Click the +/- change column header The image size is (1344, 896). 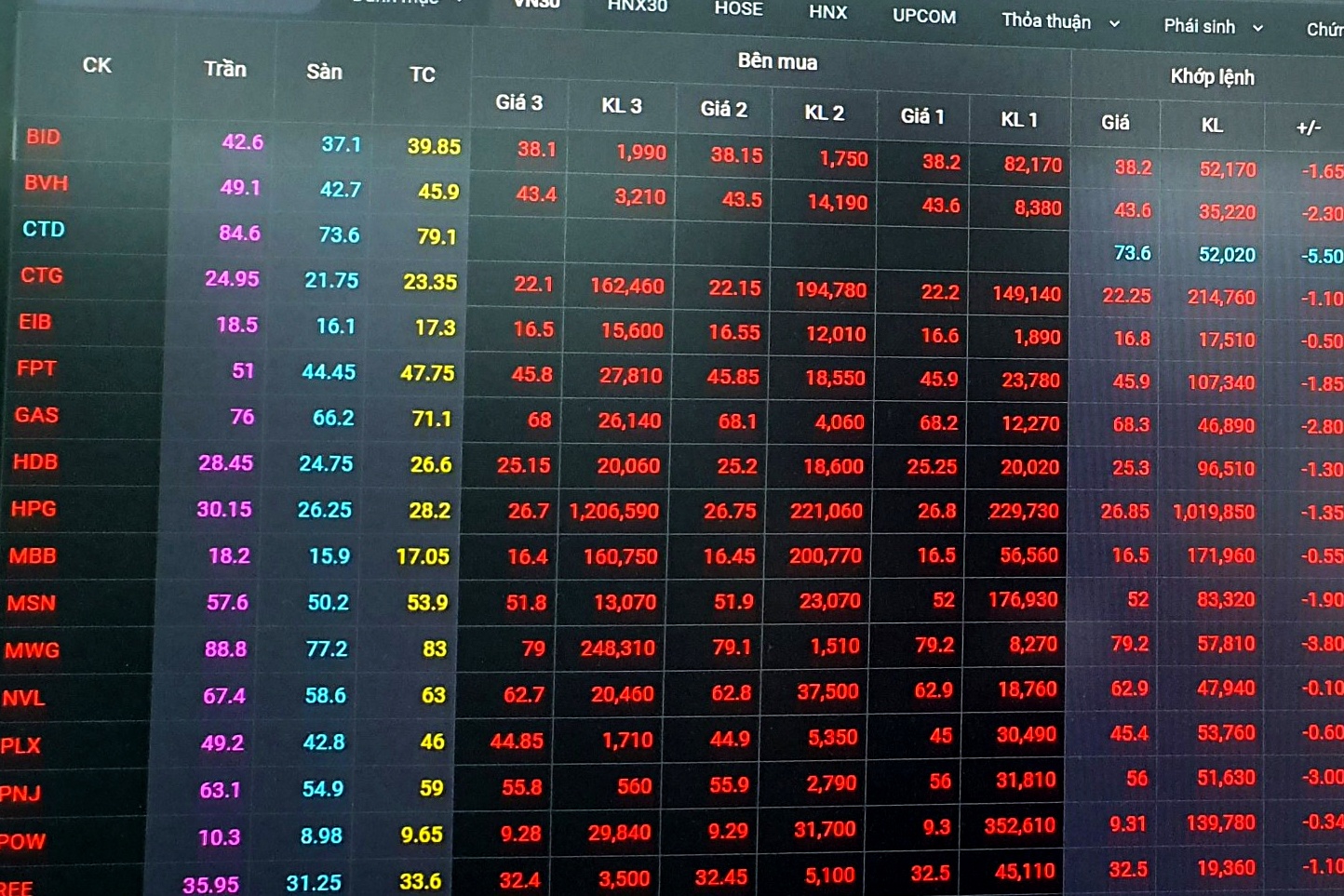click(1308, 127)
